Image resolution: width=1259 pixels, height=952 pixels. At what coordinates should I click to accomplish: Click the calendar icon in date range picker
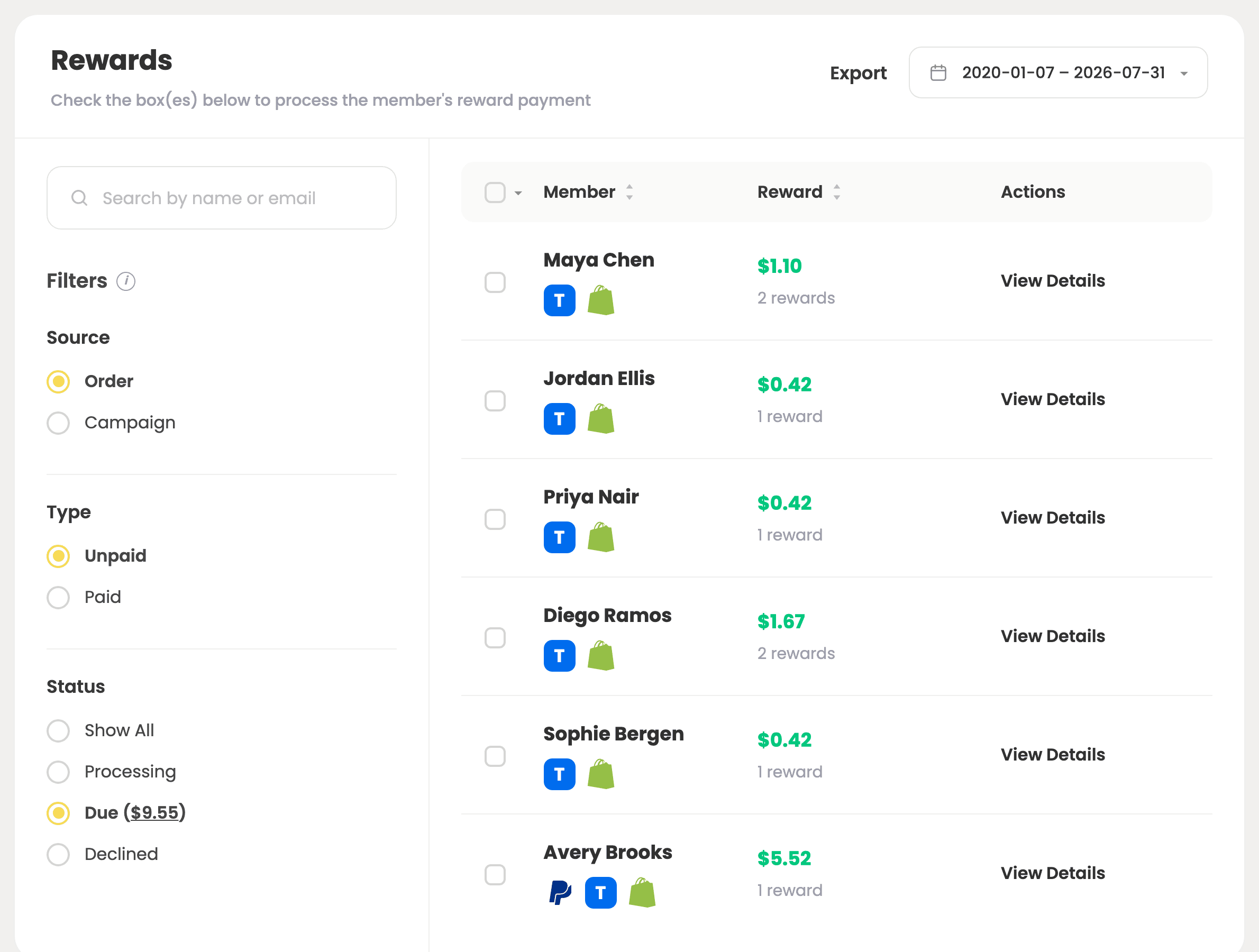[x=938, y=73]
